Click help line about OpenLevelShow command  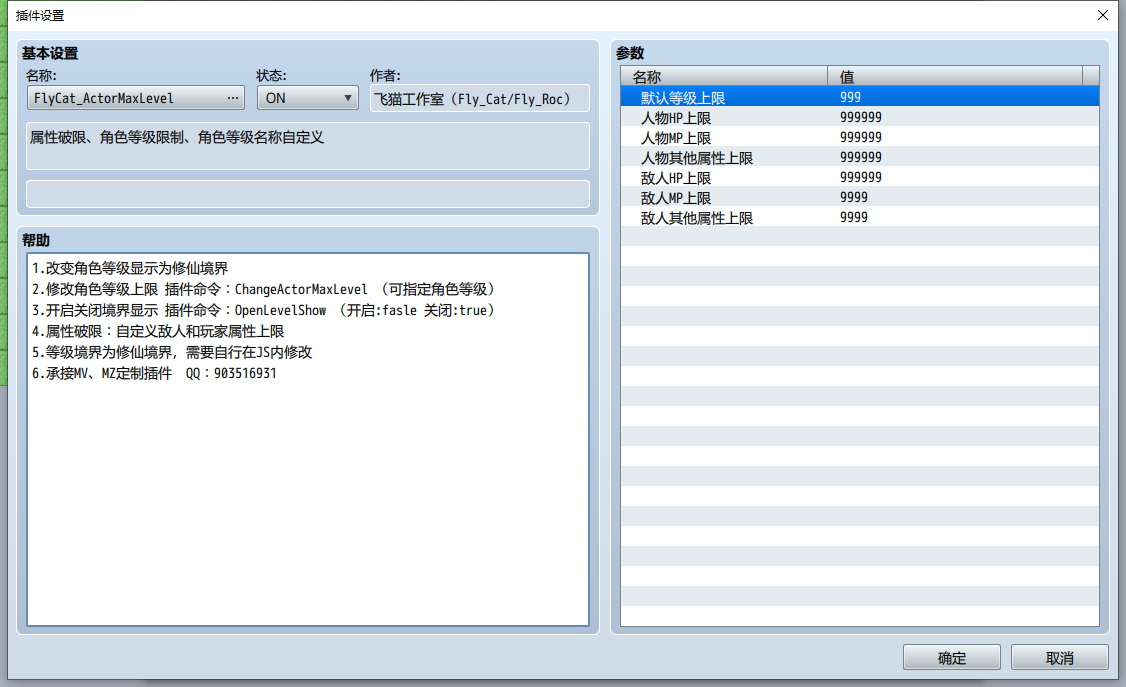[x=264, y=310]
